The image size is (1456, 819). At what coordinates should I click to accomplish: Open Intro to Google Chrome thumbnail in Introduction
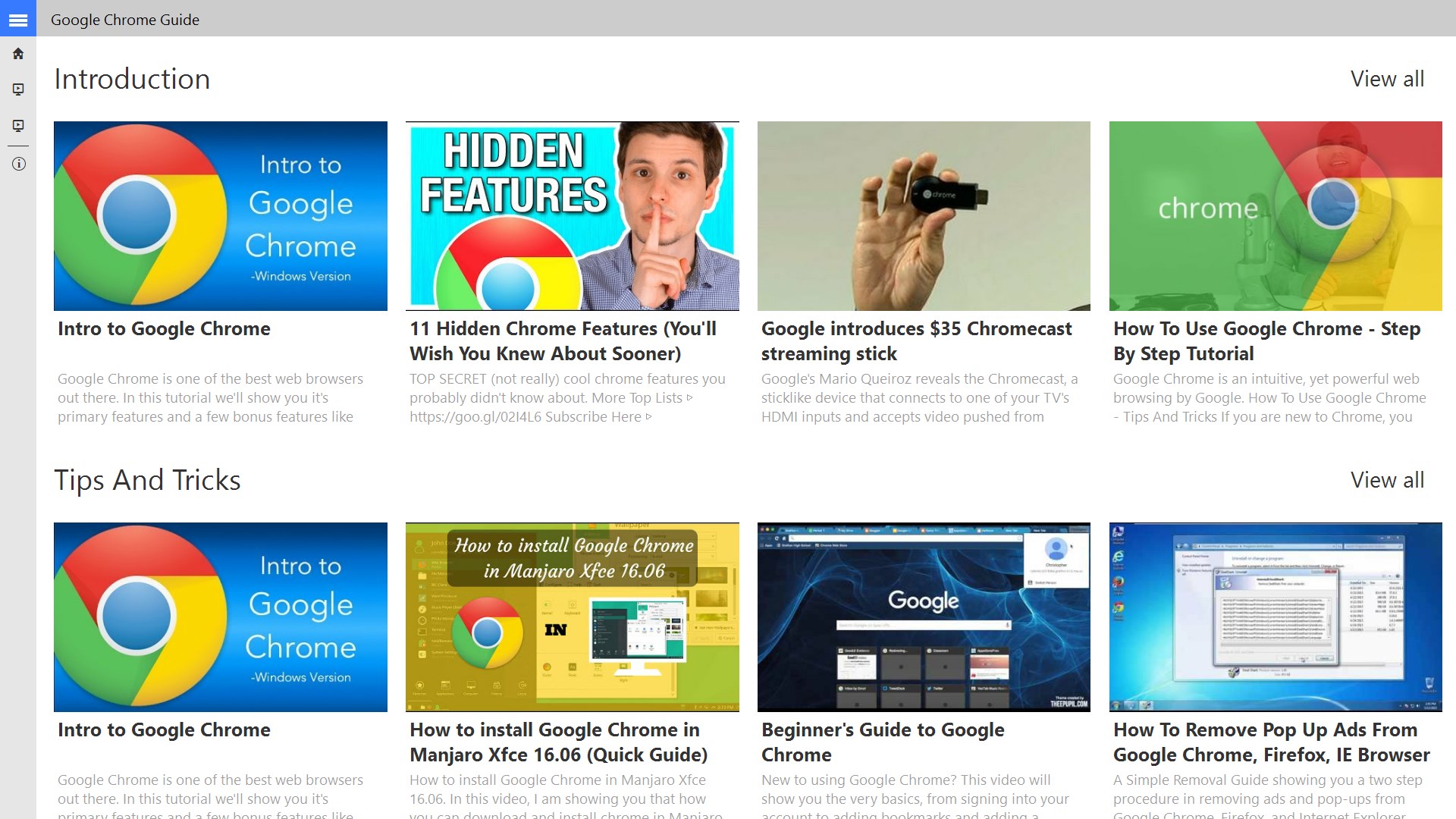220,216
